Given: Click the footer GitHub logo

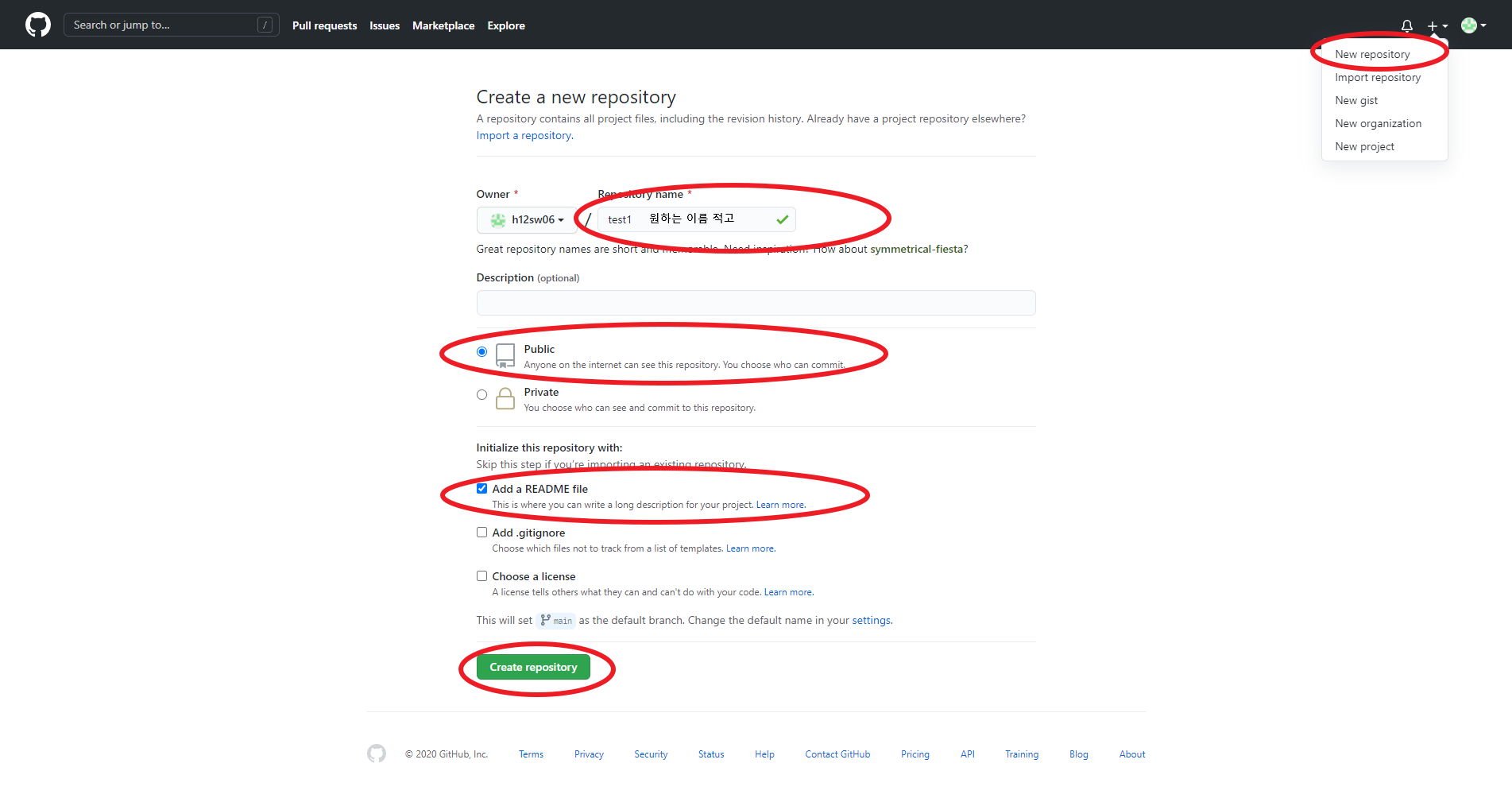Looking at the screenshot, I should point(377,754).
